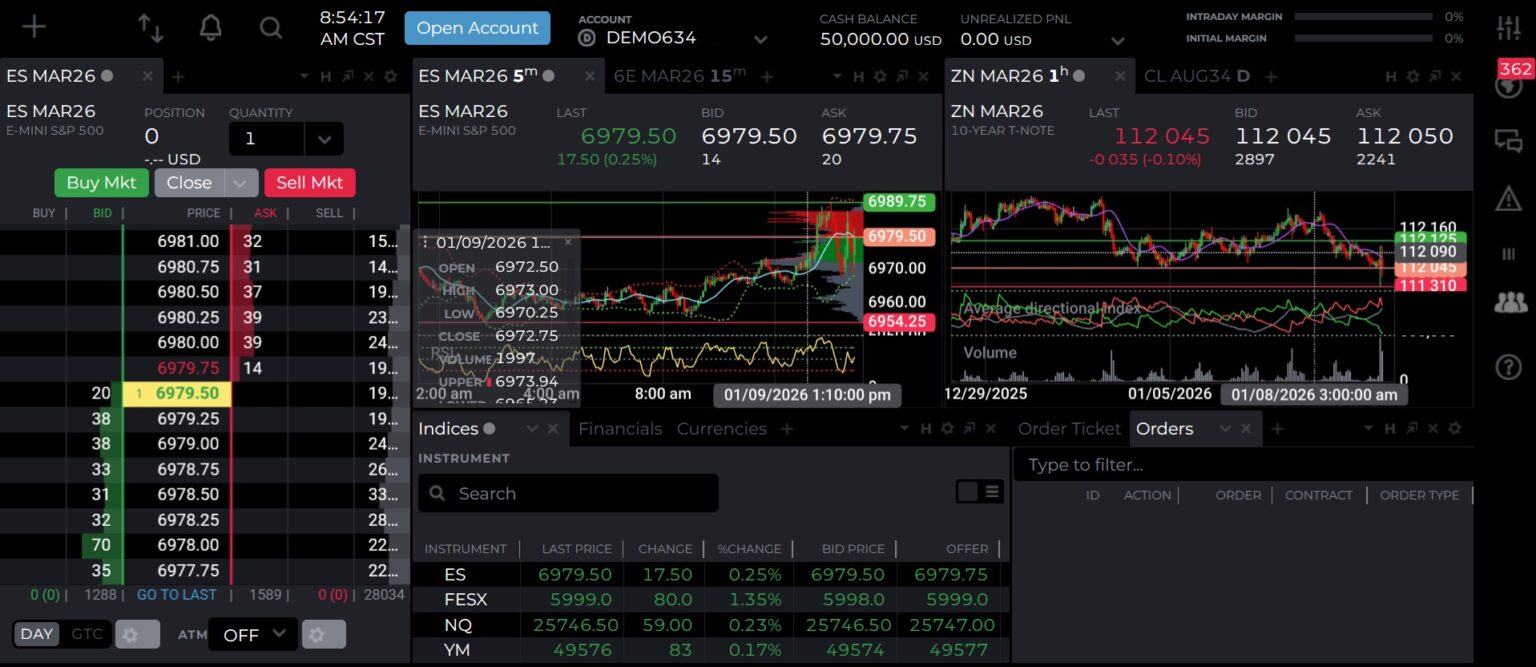1536x667 pixels.
Task: Switch to the Financials tab
Action: point(620,429)
